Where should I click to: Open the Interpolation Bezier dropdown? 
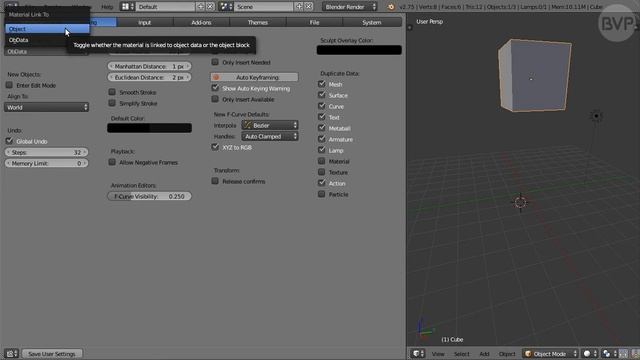tap(270, 125)
